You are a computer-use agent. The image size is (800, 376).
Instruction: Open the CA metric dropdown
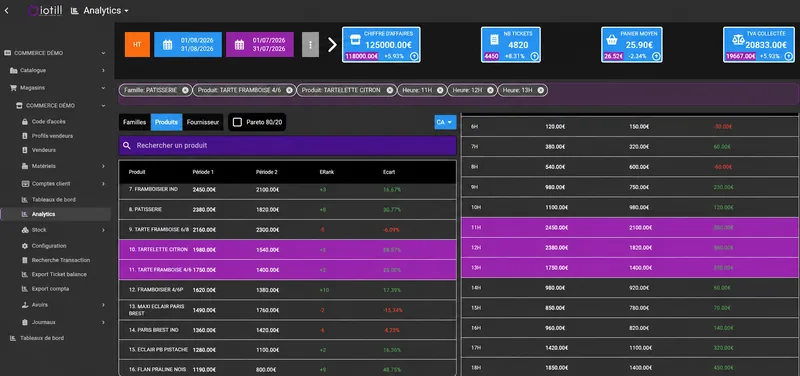445,122
